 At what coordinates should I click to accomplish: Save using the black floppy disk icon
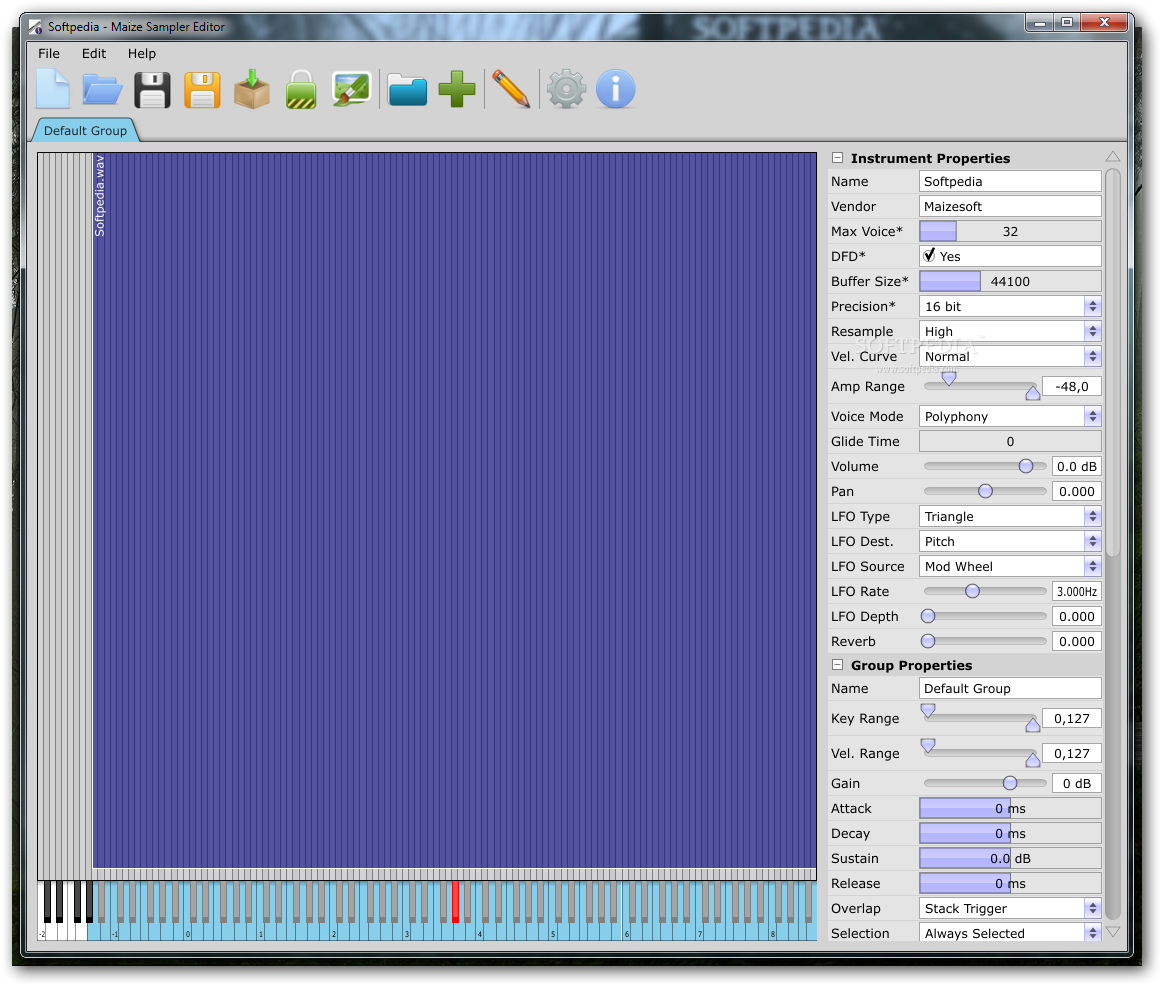point(152,90)
